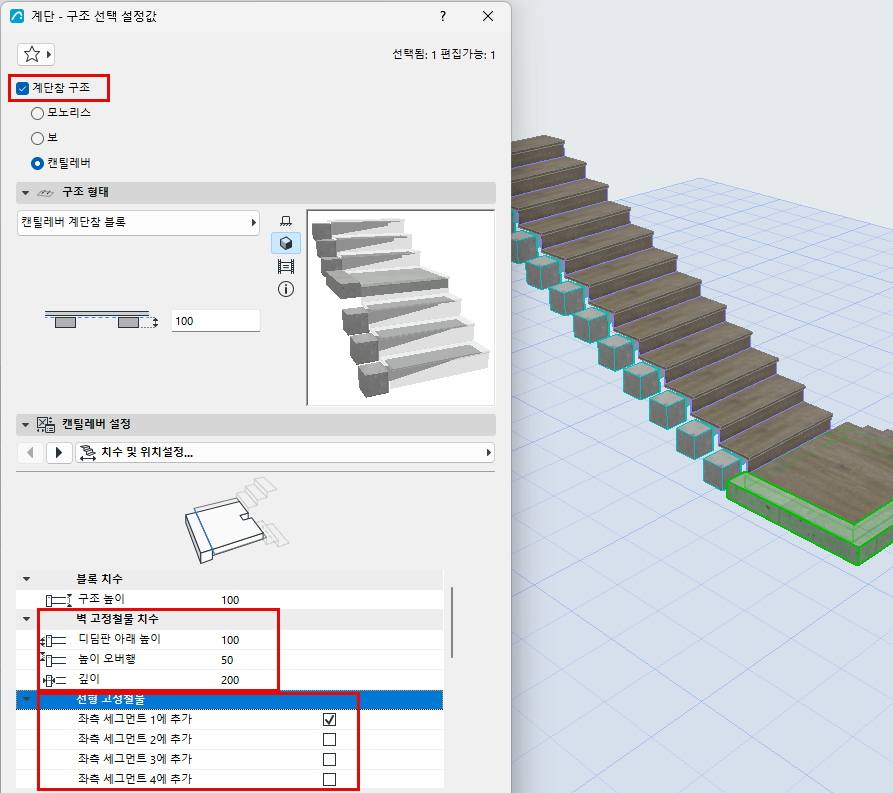The image size is (893, 793).
Task: Collapse the 캔틸레버 설정 panel
Action: 26,425
